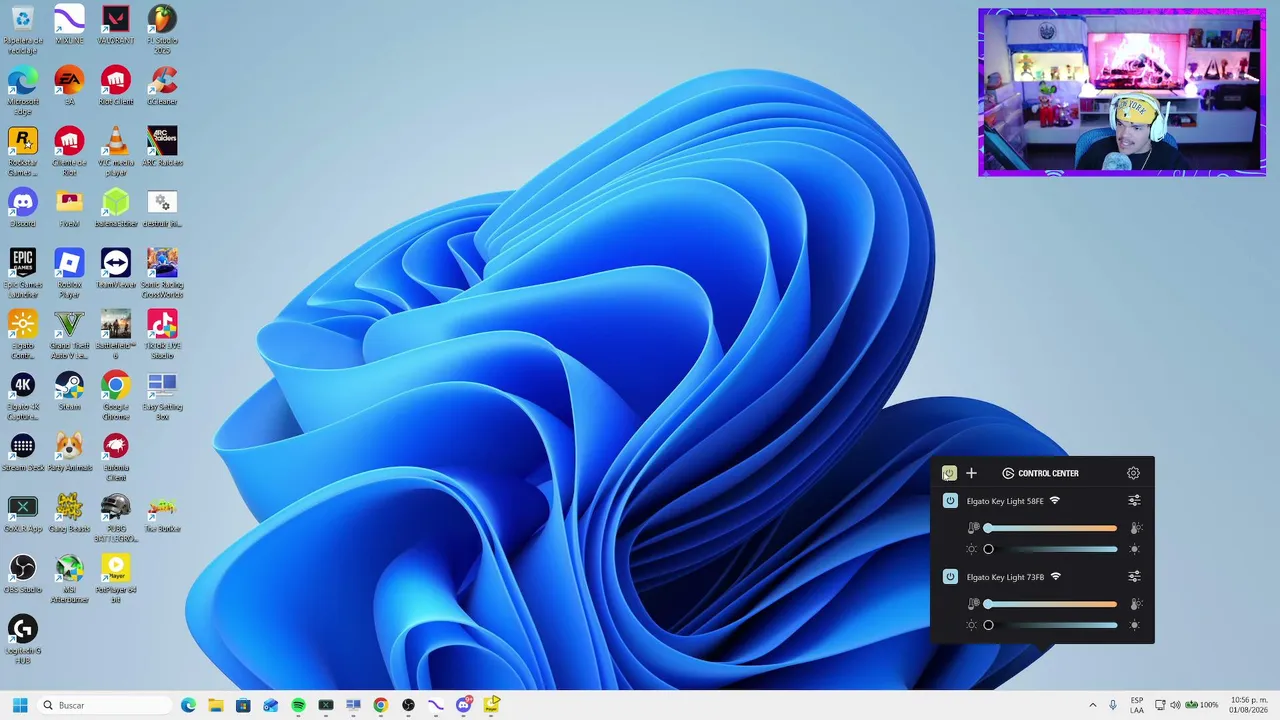
Task: Select the Google Chrome desktop shortcut
Action: 116,396
